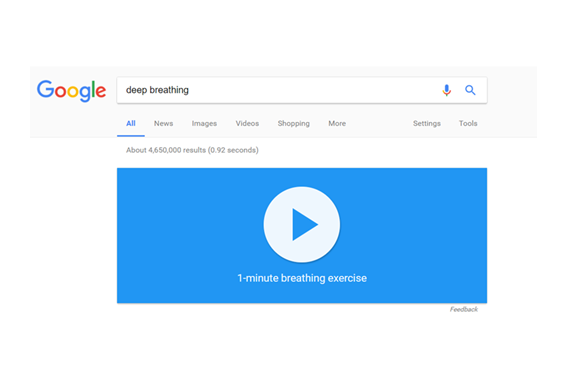Select the All results tab
Screen dimensions: 567x378
click(131, 123)
